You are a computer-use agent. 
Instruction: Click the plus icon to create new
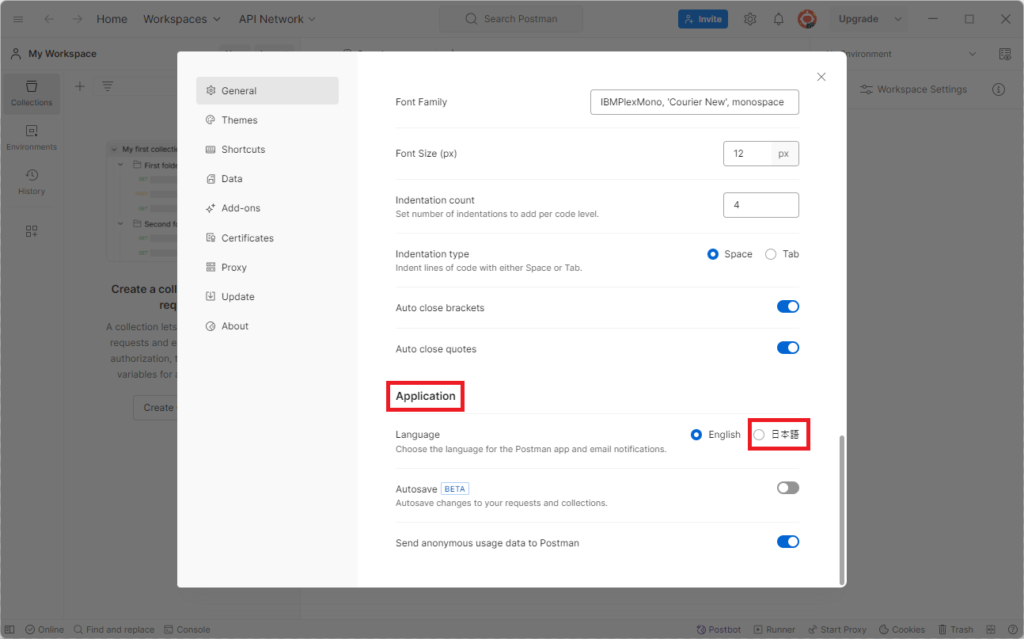80,86
